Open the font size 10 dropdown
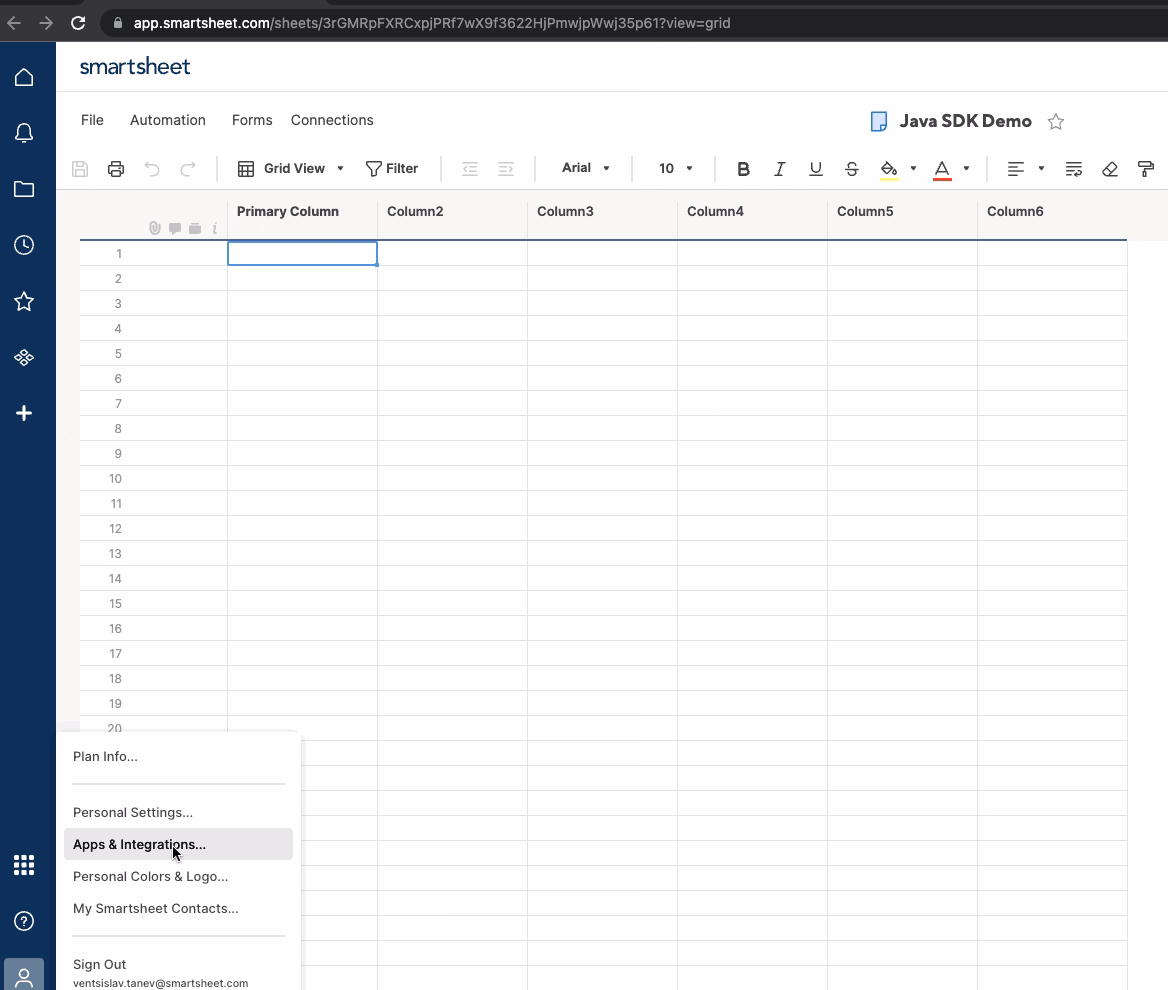Image resolution: width=1168 pixels, height=990 pixels. coord(675,169)
